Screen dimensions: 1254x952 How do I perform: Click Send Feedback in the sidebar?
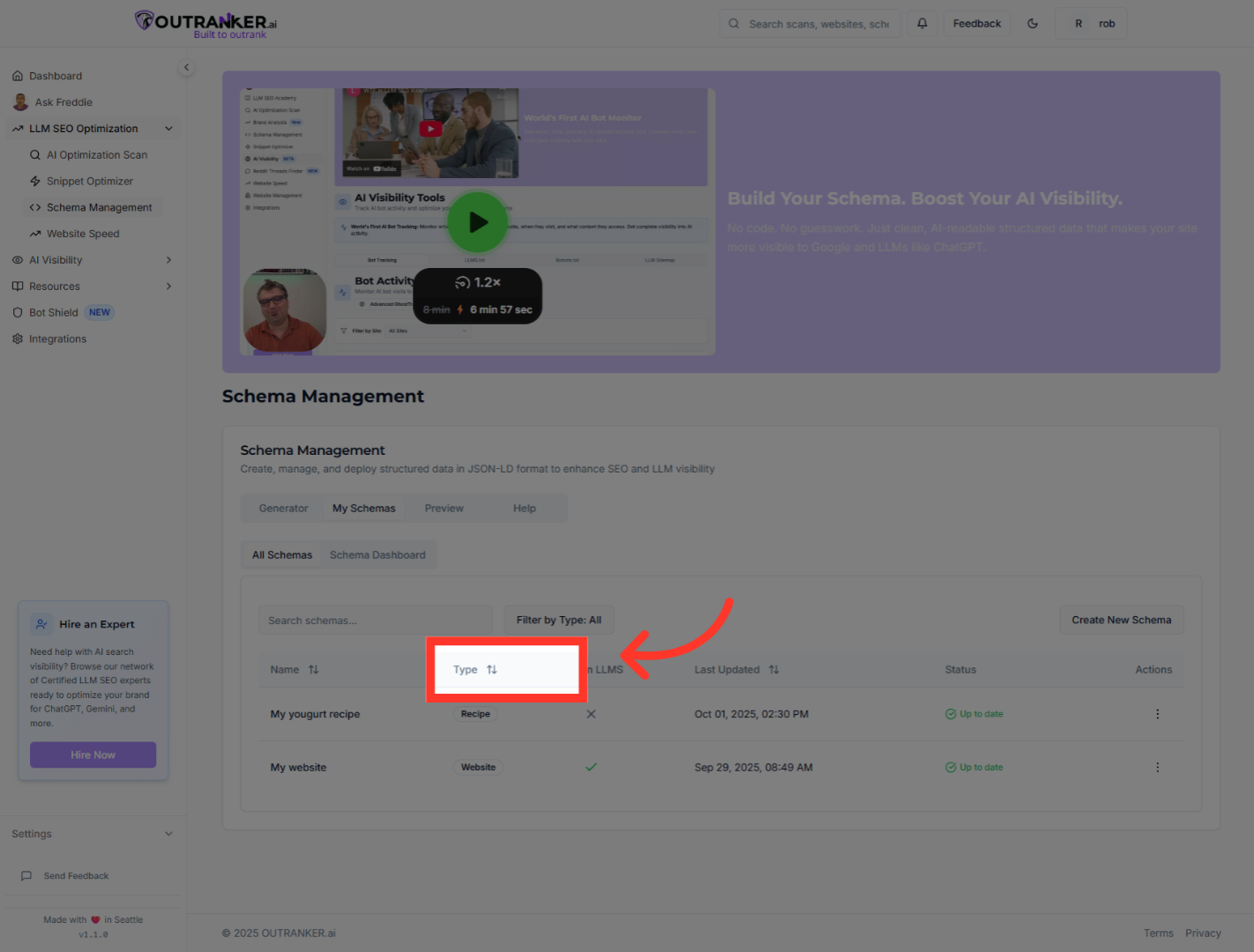[x=76, y=876]
